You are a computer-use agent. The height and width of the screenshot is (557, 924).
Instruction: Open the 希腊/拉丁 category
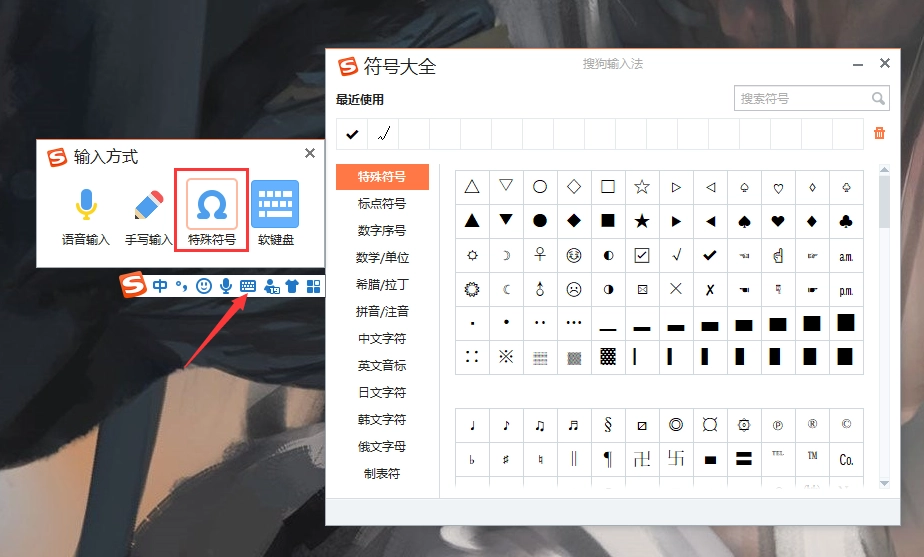point(382,285)
